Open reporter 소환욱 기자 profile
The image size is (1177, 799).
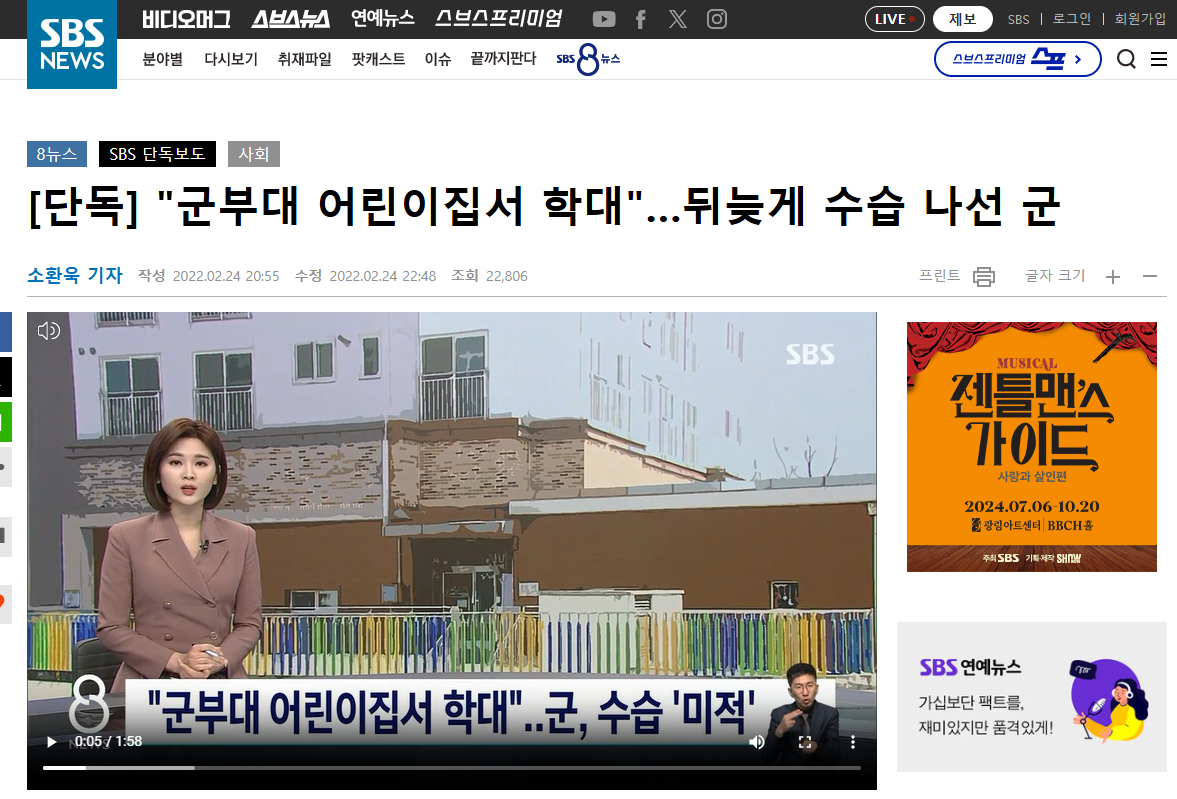(x=75, y=276)
